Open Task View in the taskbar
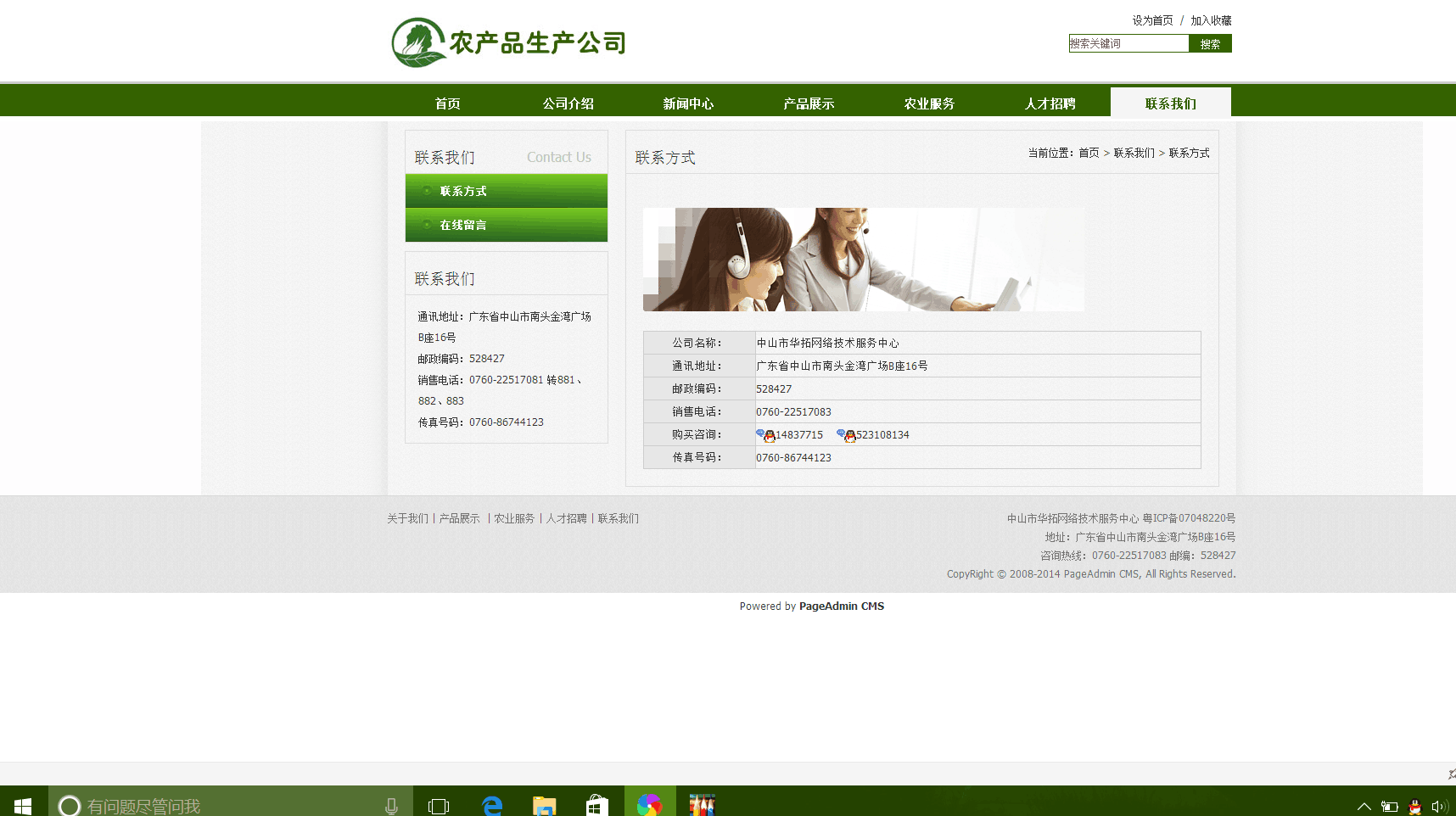Screen dimensions: 1456x816 point(439,804)
